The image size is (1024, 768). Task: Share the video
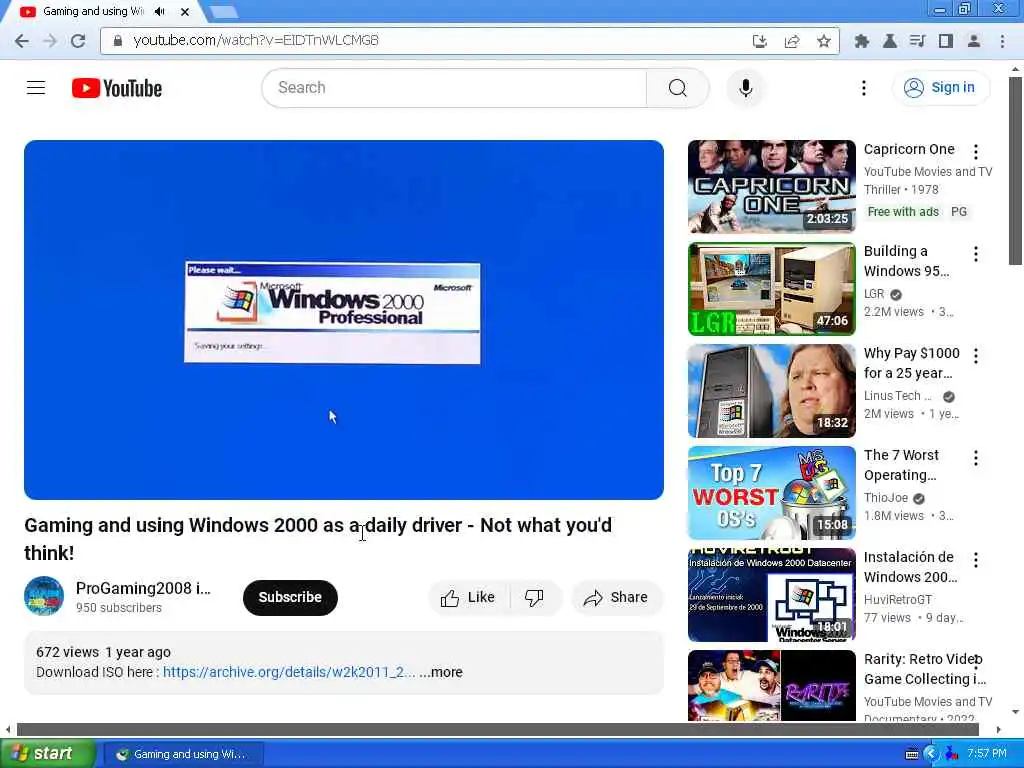[x=616, y=597]
